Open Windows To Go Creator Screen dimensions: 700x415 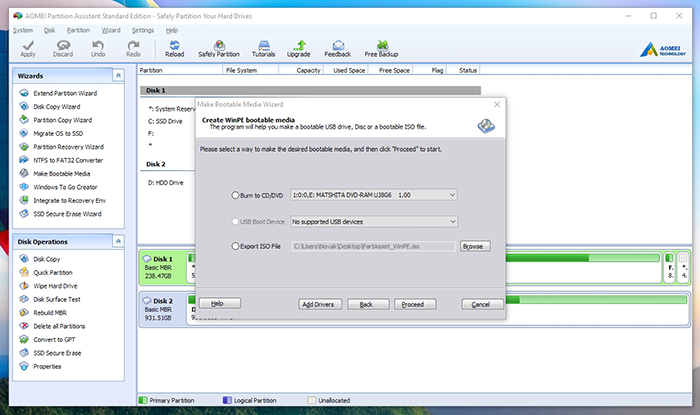point(65,187)
